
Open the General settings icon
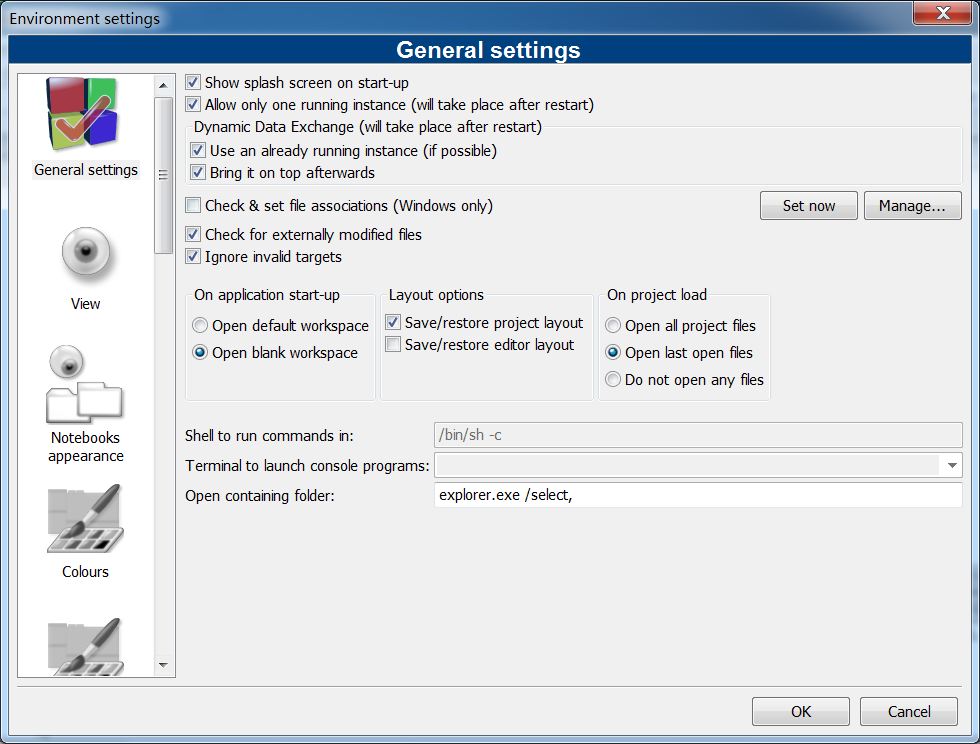click(85, 117)
